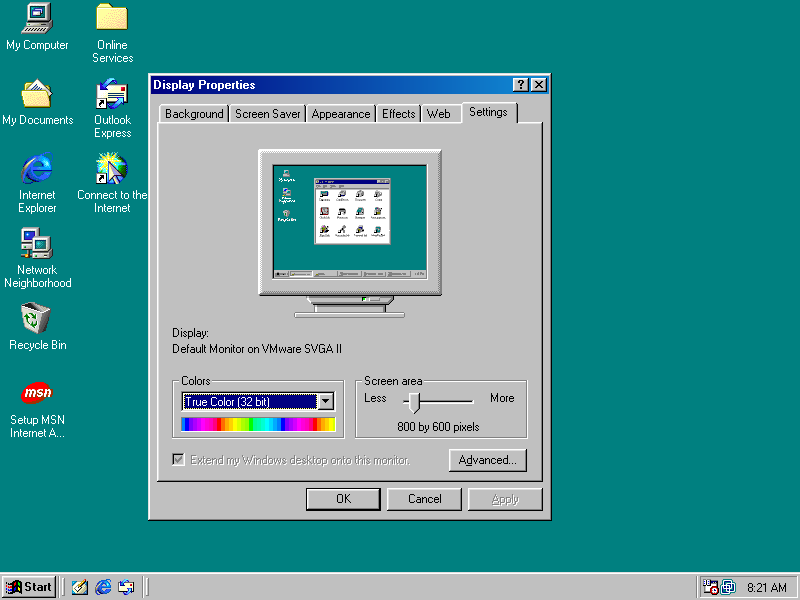The height and width of the screenshot is (600, 800).
Task: Click the Settings tab
Action: pyautogui.click(x=488, y=112)
